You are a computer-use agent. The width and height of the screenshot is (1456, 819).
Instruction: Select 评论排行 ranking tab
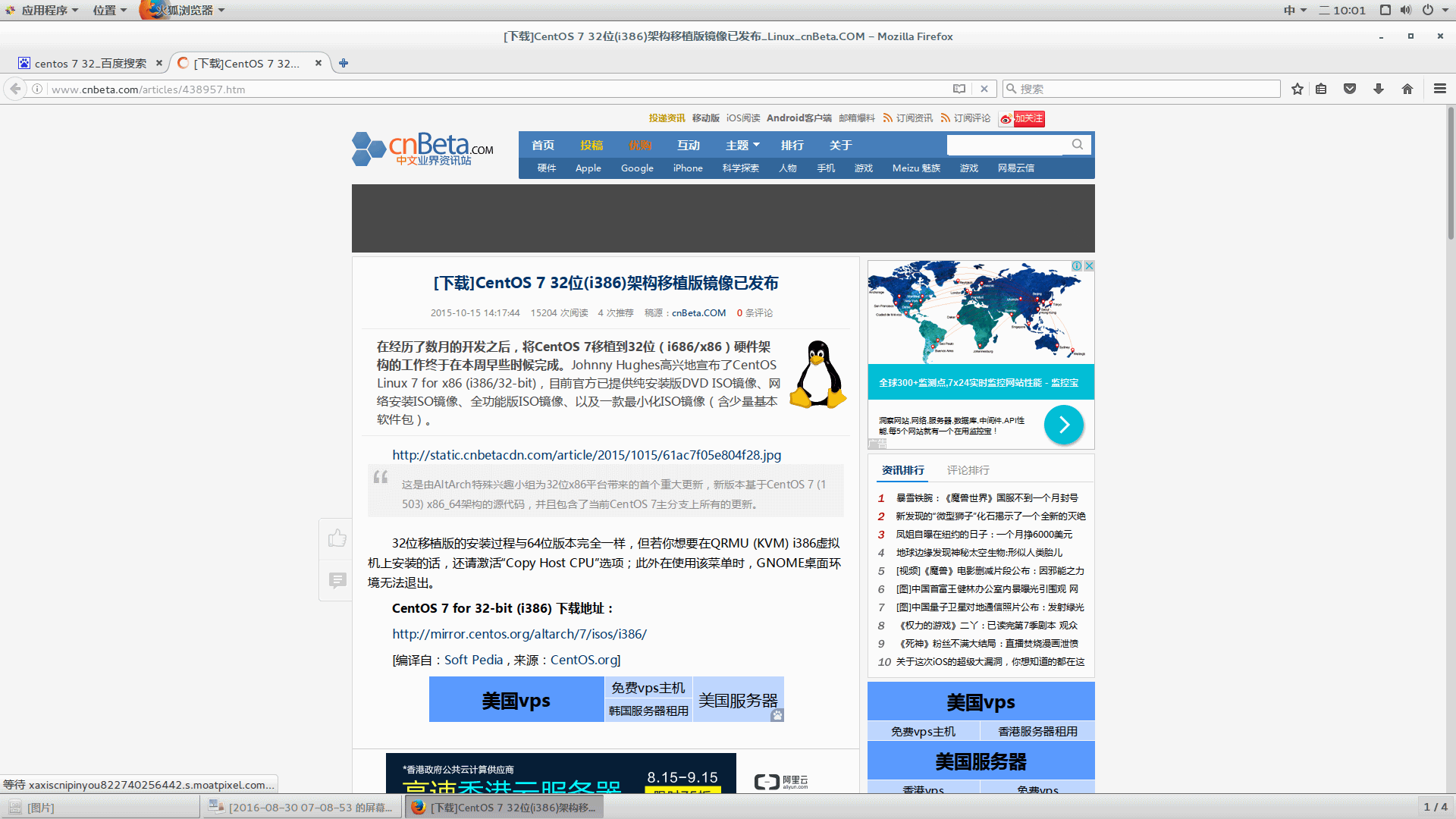click(968, 470)
